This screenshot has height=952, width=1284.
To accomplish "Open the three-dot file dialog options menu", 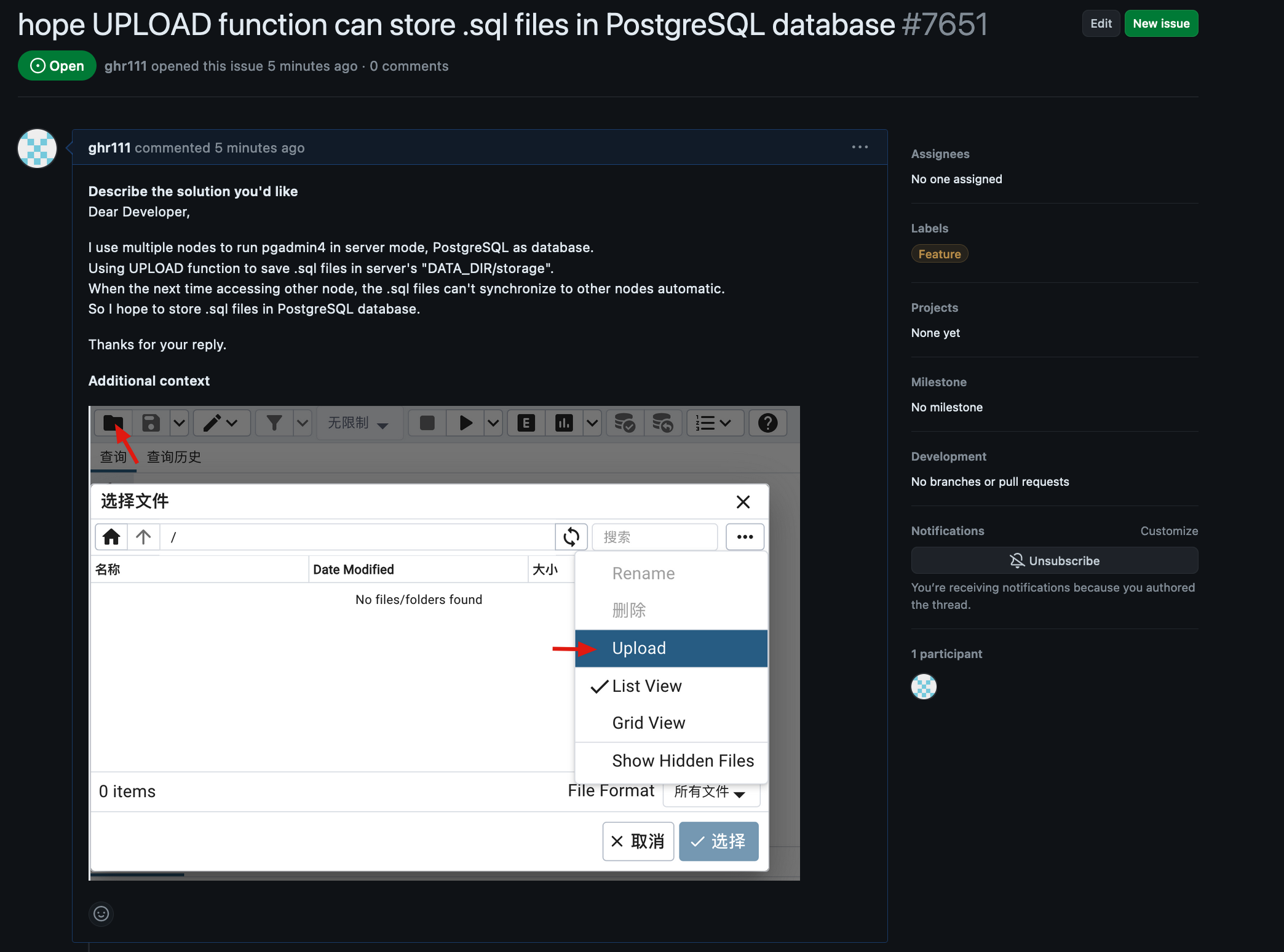I will click(x=745, y=537).
